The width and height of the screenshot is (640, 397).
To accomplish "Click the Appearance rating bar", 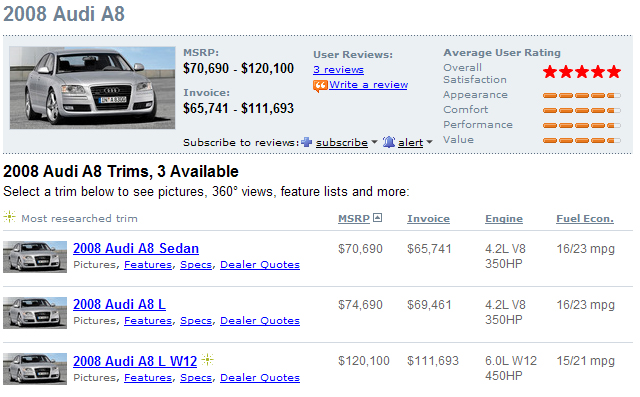I will pyautogui.click(x=582, y=95).
